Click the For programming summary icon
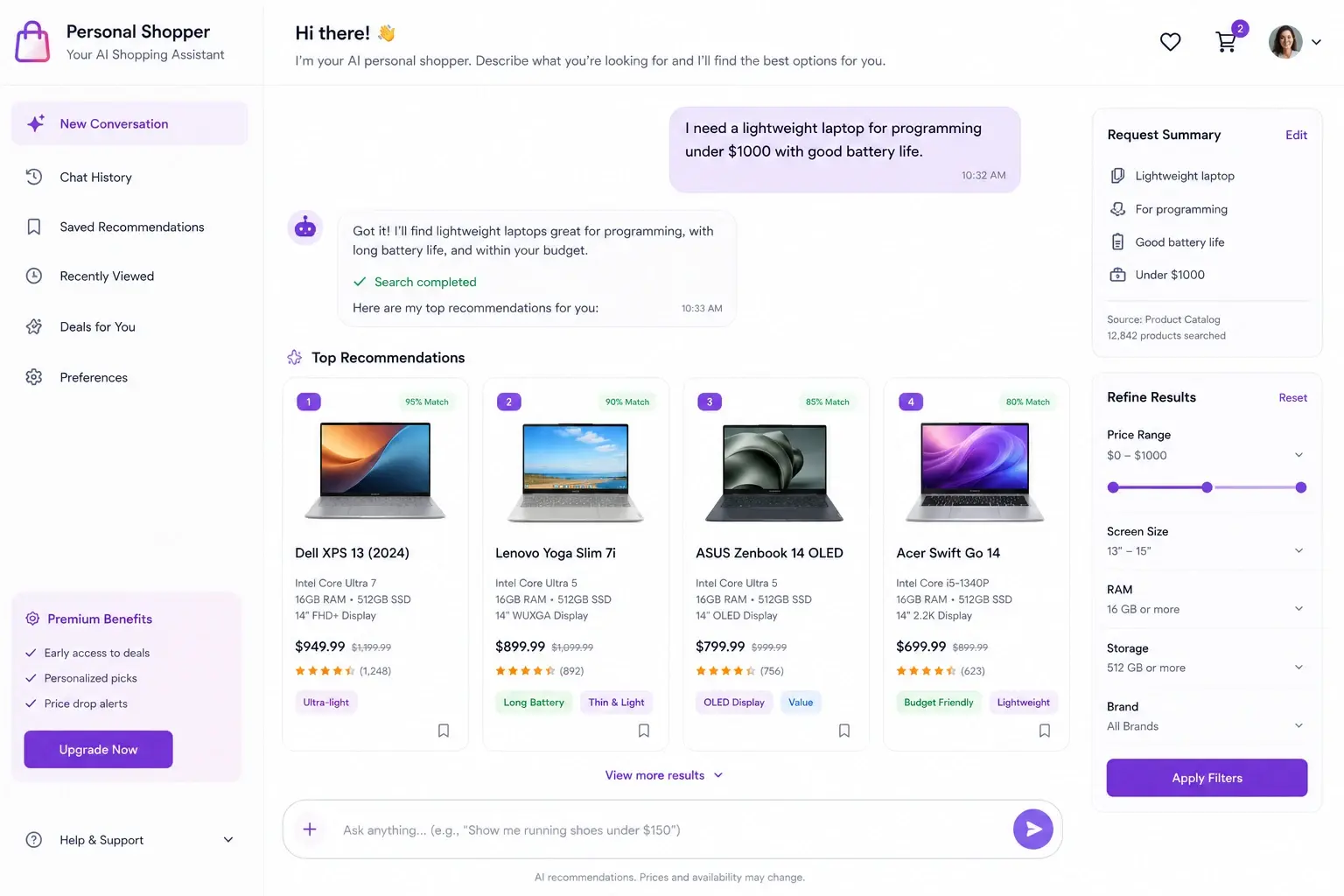This screenshot has height=896, width=1344. pos(1117,209)
